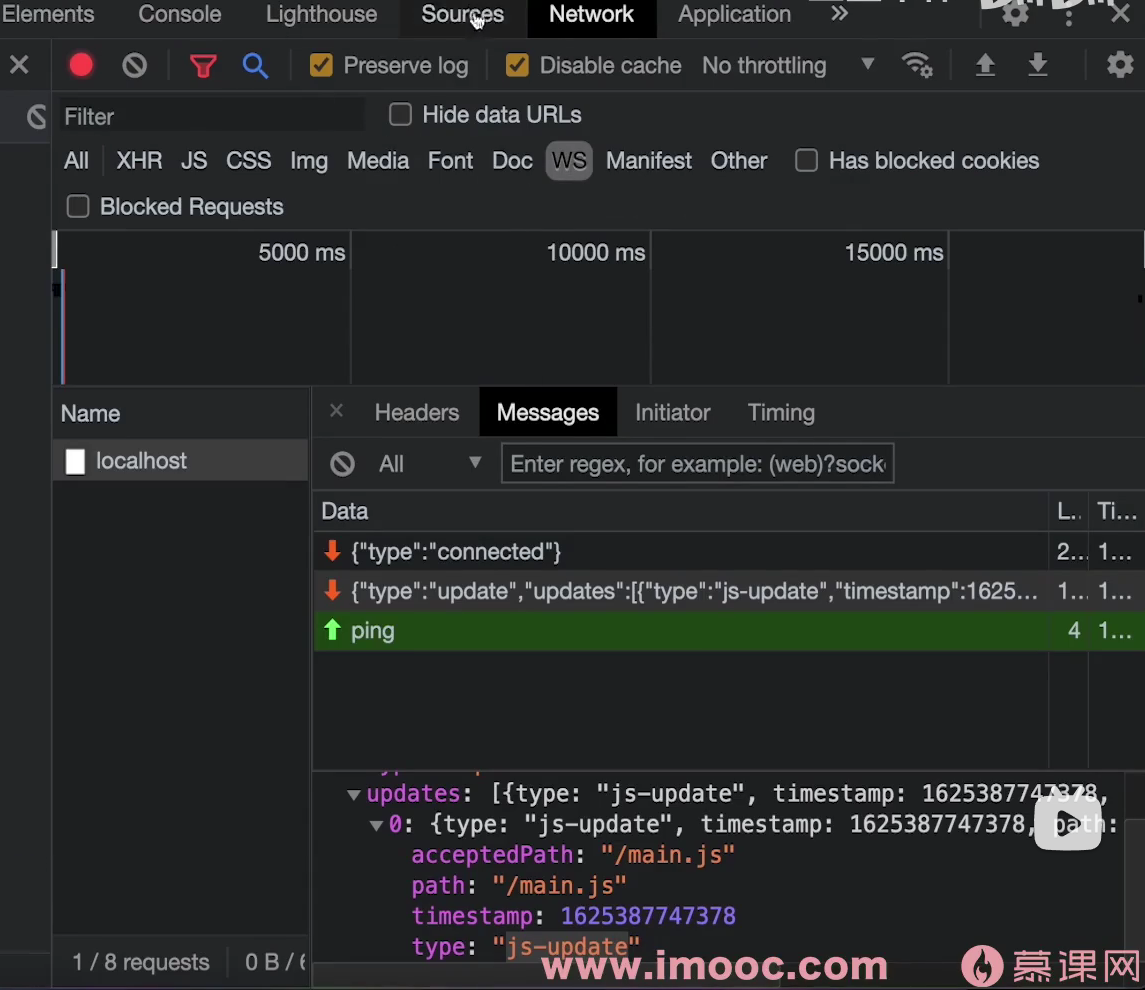
Task: Click the block icon beside Filter
Action: pyautogui.click(x=36, y=116)
